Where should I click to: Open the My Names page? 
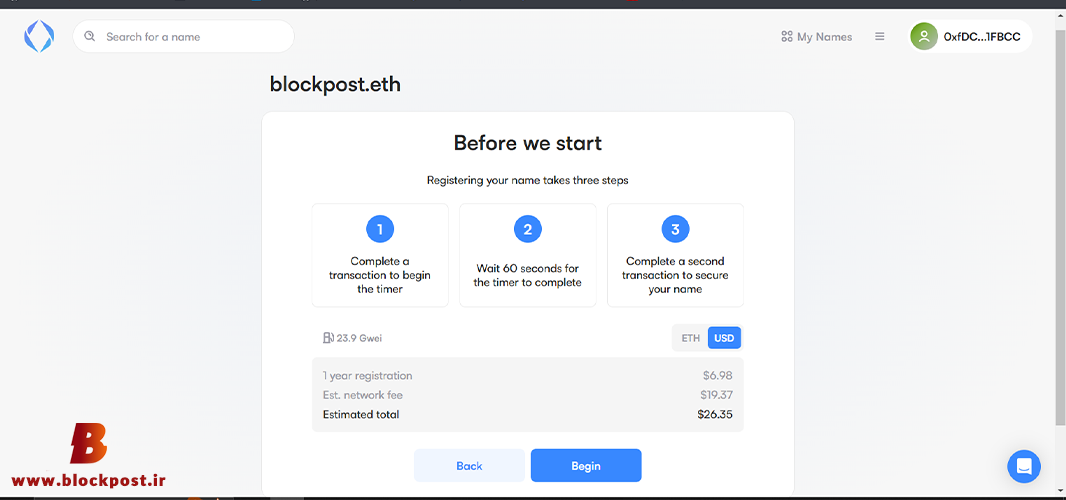point(816,37)
